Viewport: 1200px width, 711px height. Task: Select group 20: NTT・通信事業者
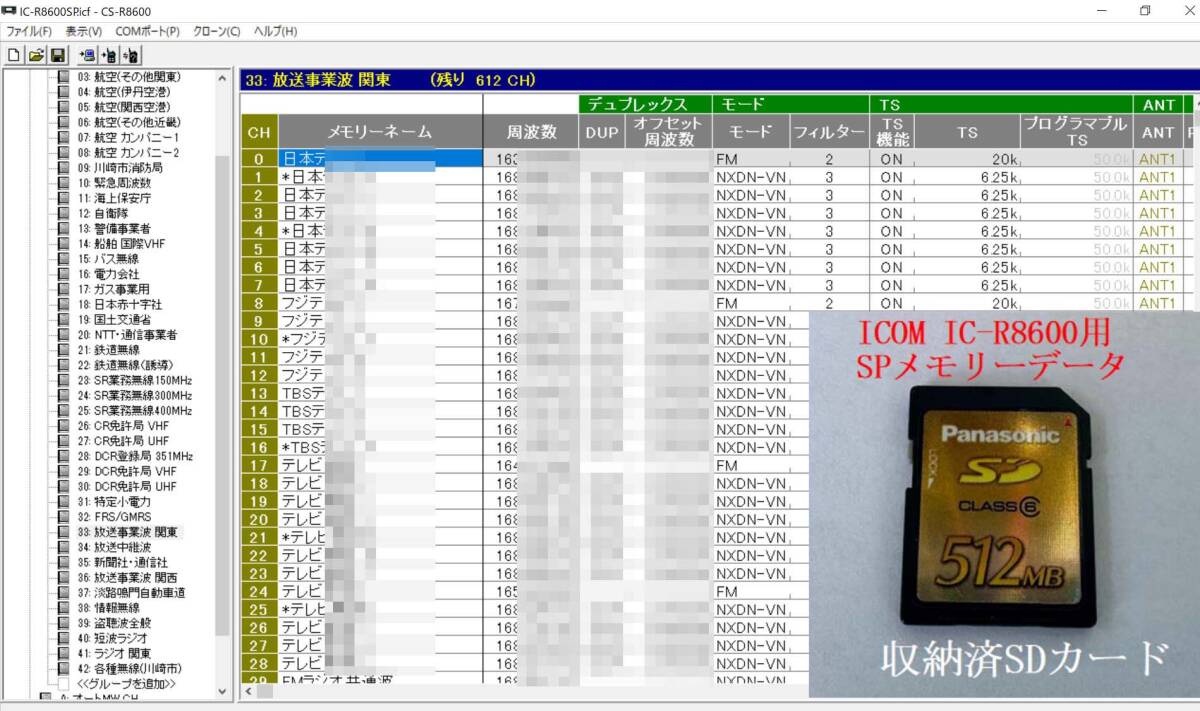click(128, 335)
